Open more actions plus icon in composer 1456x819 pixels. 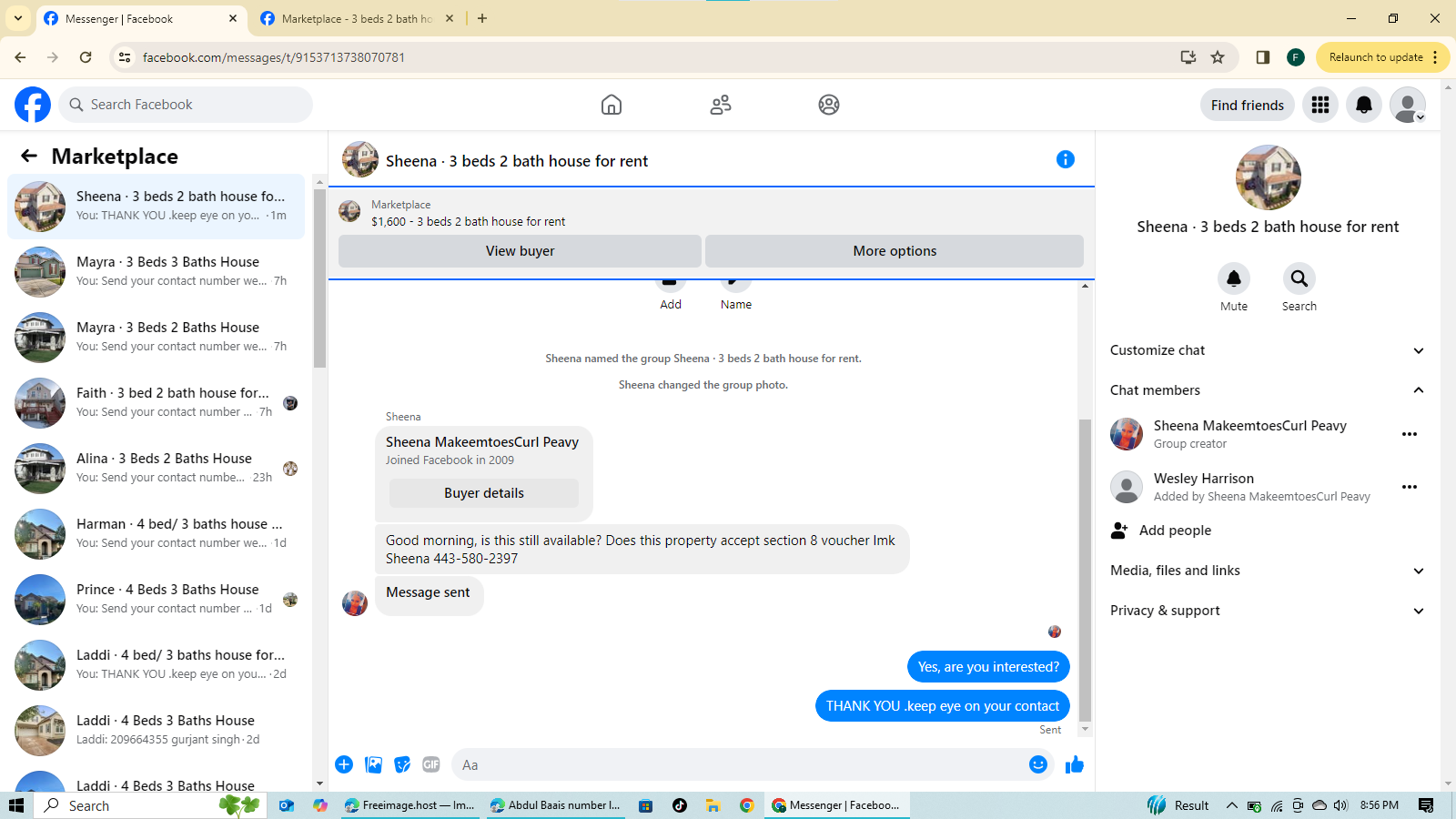pos(344,764)
